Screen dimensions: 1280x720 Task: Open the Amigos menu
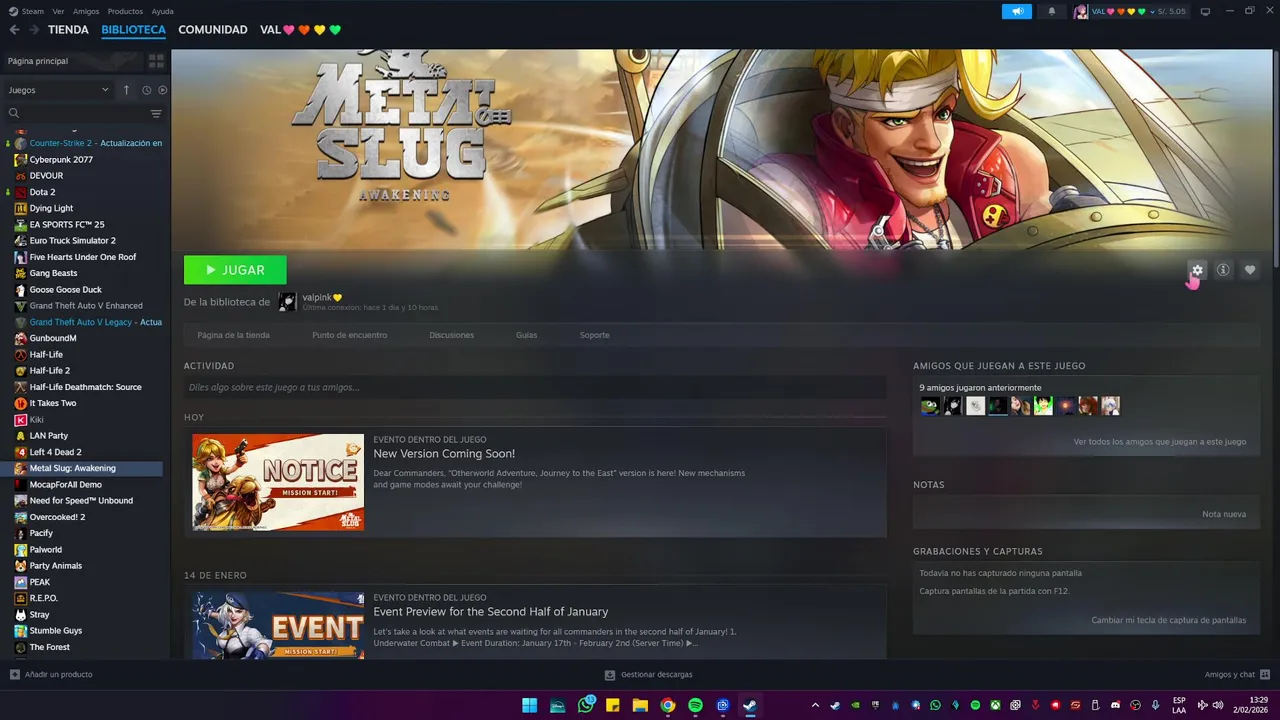tap(86, 11)
